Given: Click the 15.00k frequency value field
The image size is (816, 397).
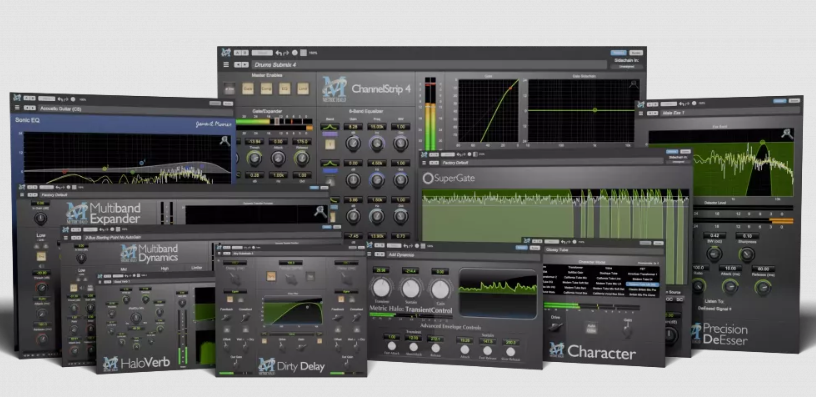Looking at the screenshot, I should click(377, 126).
